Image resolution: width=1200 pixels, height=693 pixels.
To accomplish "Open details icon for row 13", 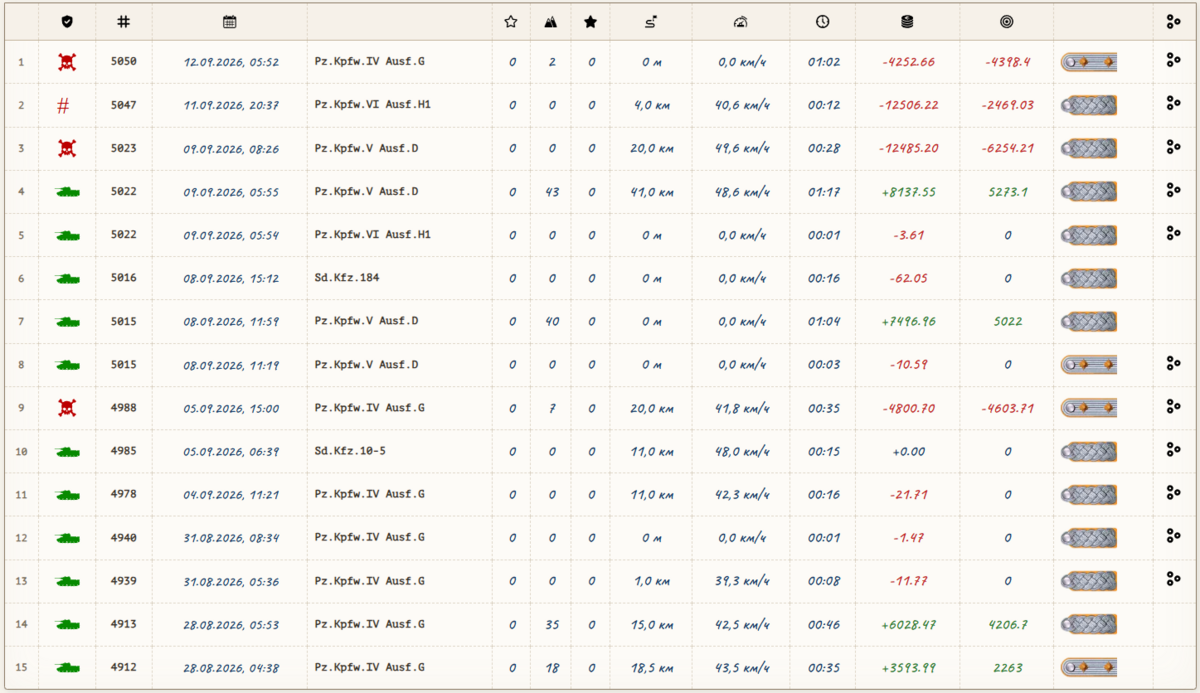I will [x=1174, y=578].
